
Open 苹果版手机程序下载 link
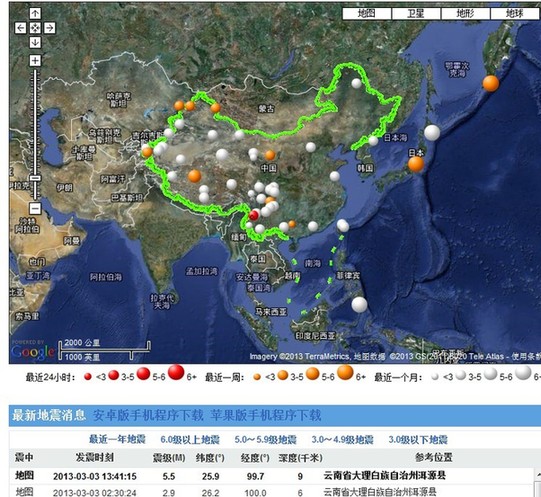point(266,415)
